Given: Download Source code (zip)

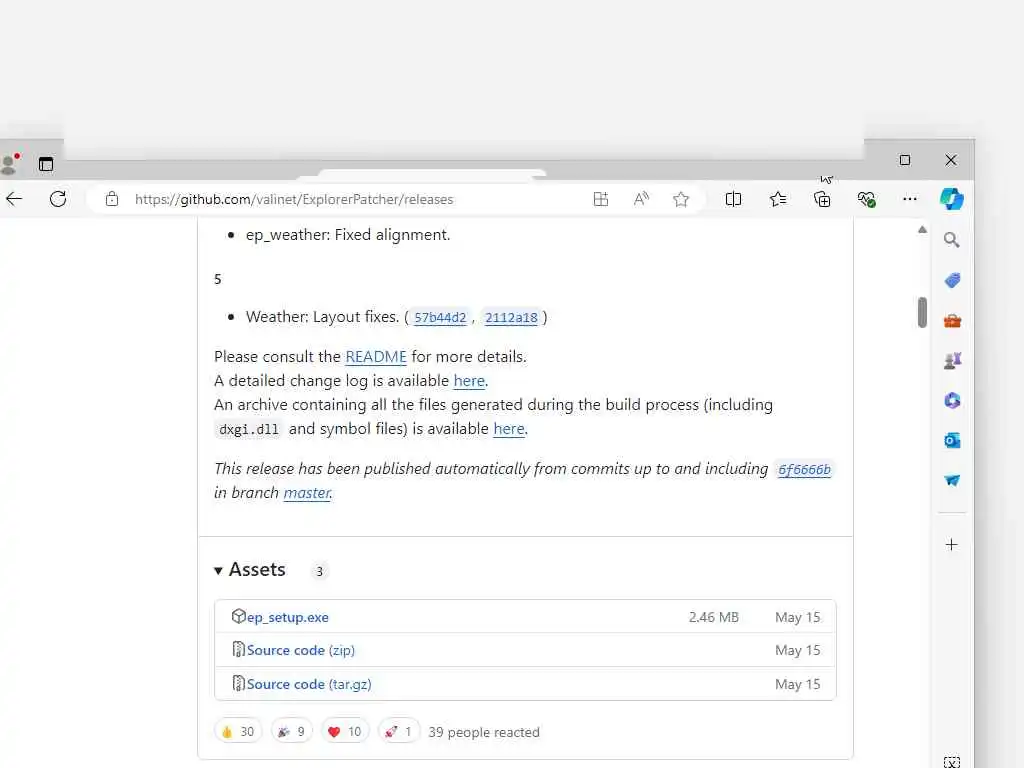Looking at the screenshot, I should point(300,650).
